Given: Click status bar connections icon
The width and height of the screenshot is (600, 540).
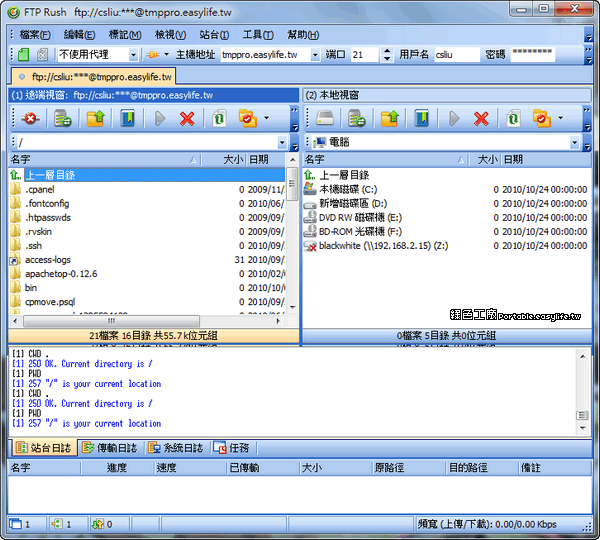Looking at the screenshot, I should [57, 524].
